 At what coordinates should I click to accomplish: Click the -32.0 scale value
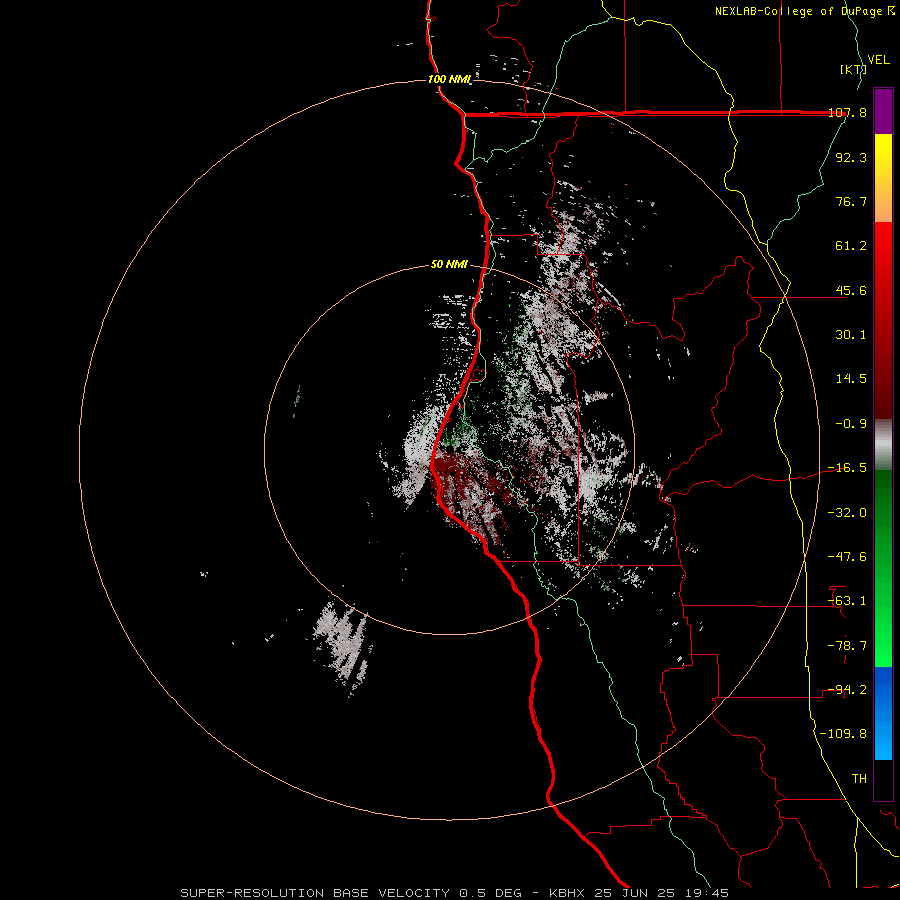pyautogui.click(x=847, y=513)
